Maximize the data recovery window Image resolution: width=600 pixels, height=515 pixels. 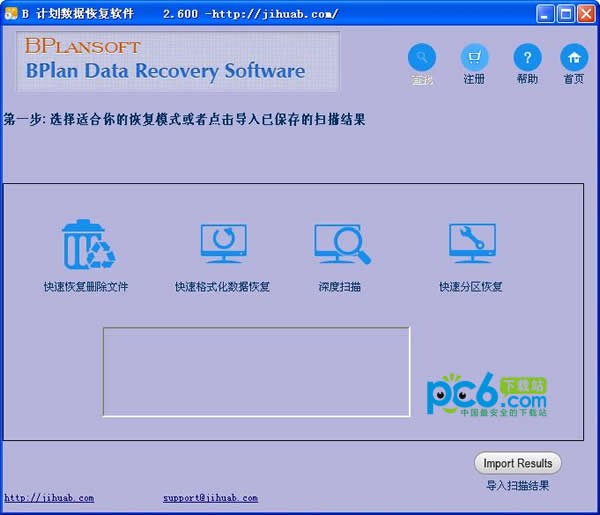tap(566, 14)
